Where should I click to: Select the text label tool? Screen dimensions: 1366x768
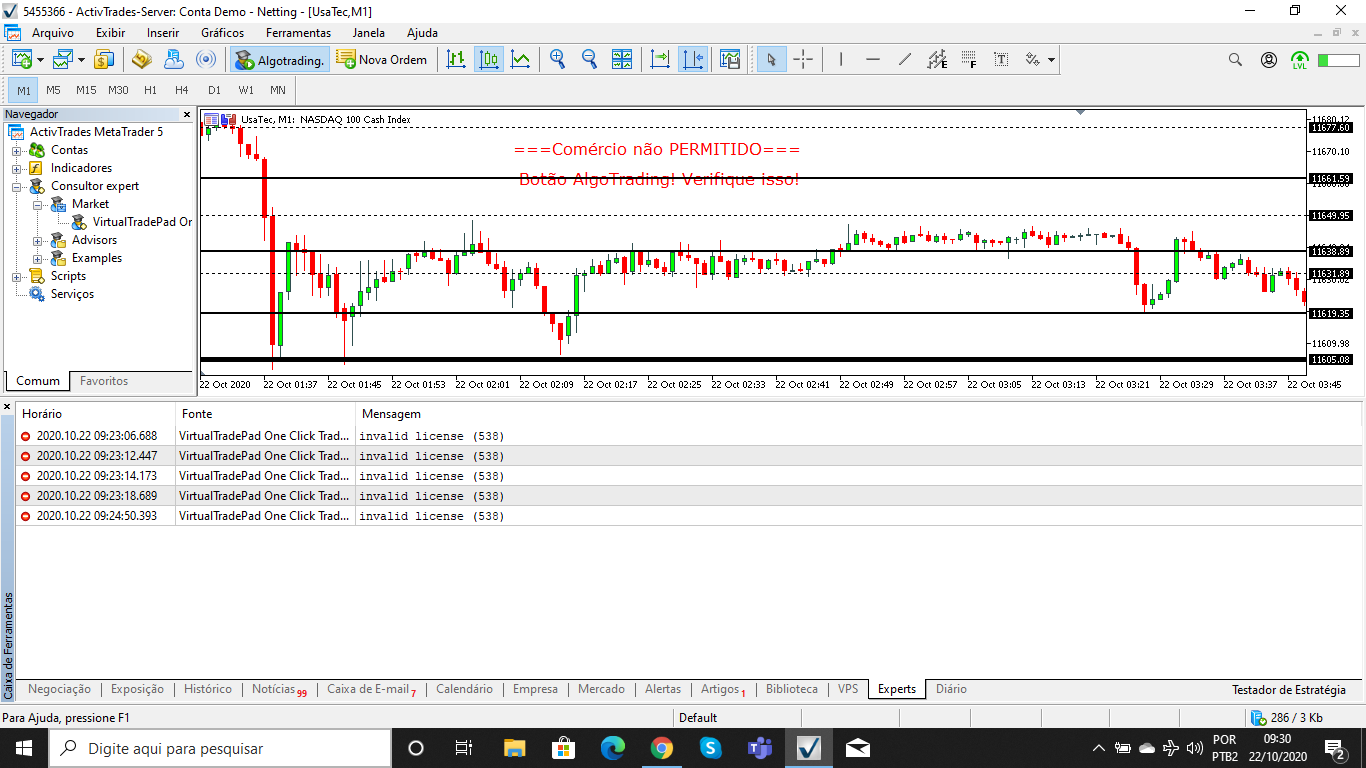1000,59
